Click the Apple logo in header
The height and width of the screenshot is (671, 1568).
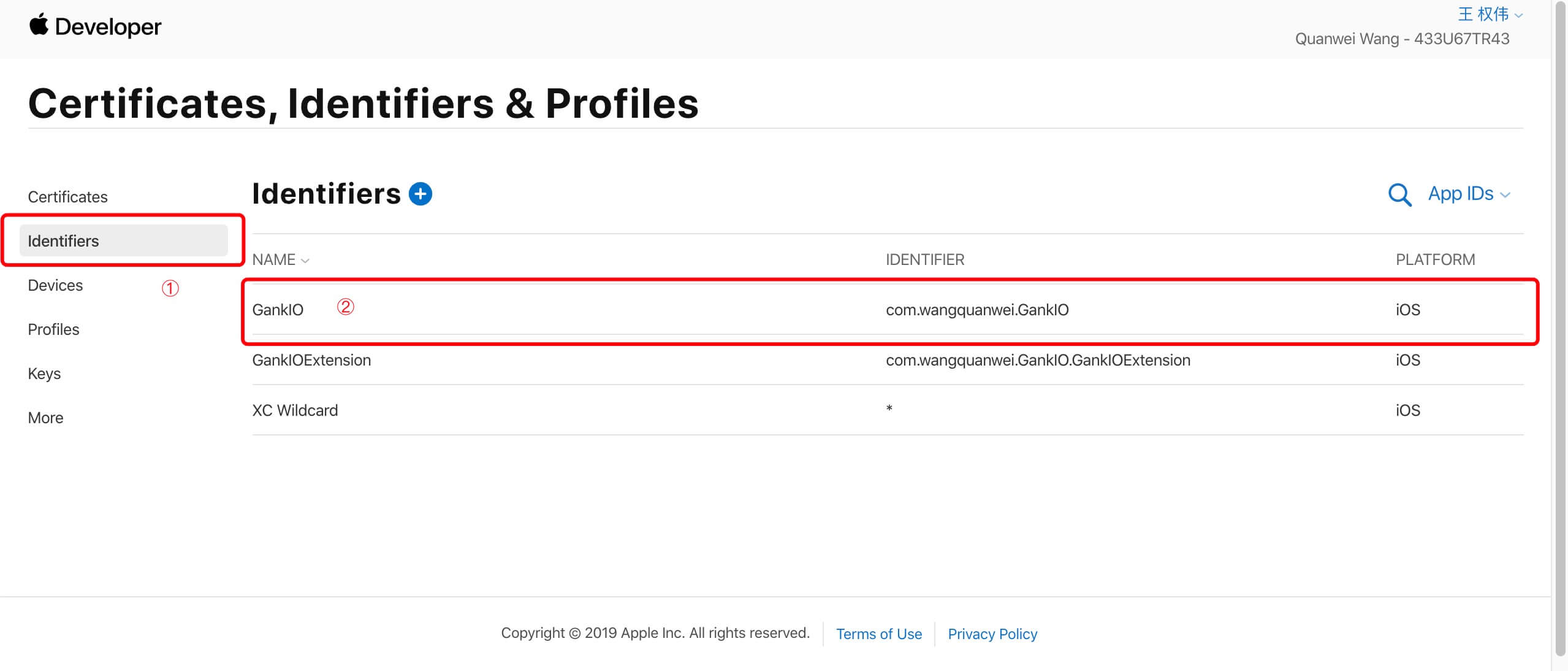39,25
